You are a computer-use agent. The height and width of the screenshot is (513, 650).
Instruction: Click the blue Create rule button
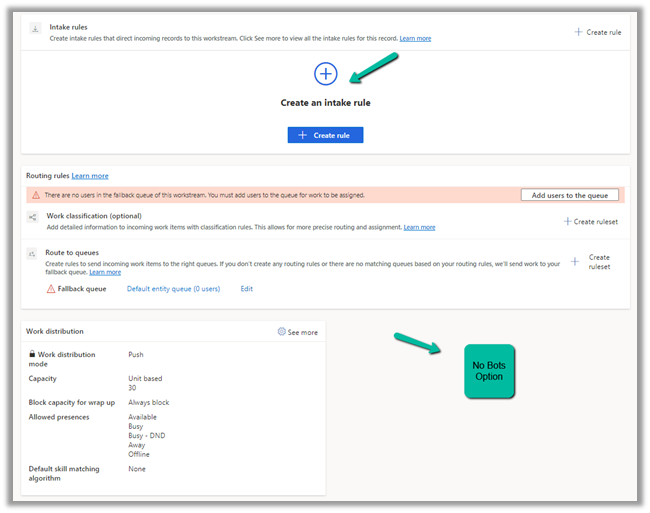coord(325,135)
